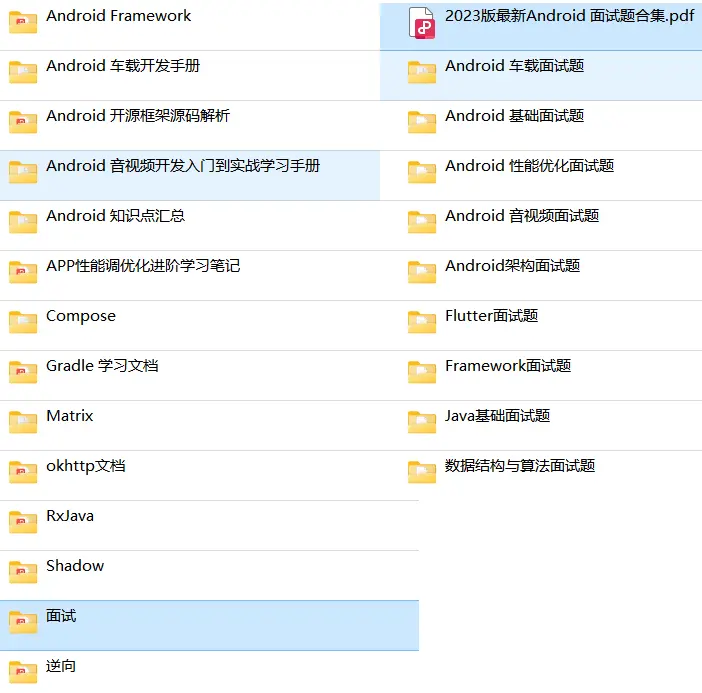Select the RxJava folder name
The image size is (702, 693).
click(x=70, y=516)
